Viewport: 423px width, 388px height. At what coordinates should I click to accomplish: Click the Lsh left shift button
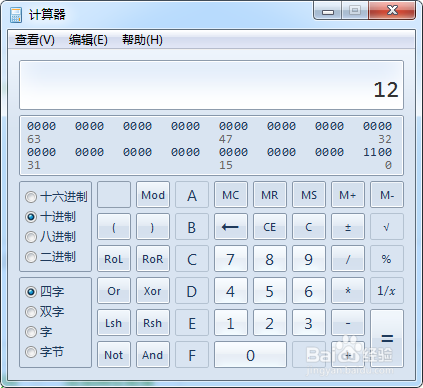114,323
